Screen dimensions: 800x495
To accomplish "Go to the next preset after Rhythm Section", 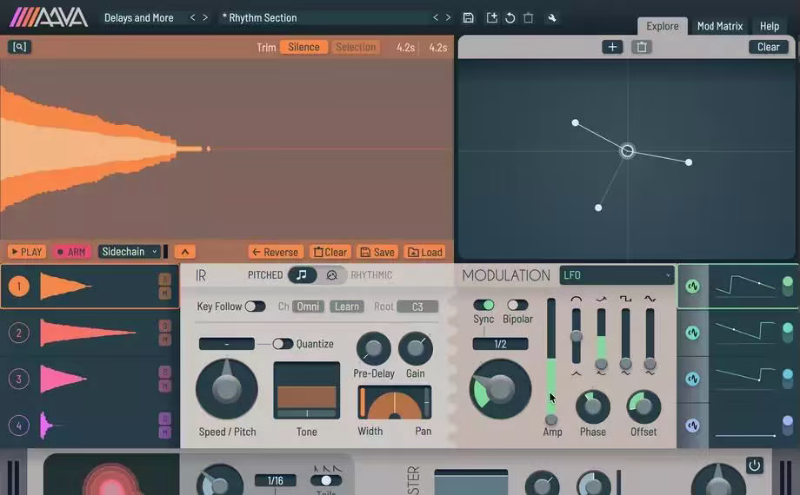I will click(x=448, y=17).
